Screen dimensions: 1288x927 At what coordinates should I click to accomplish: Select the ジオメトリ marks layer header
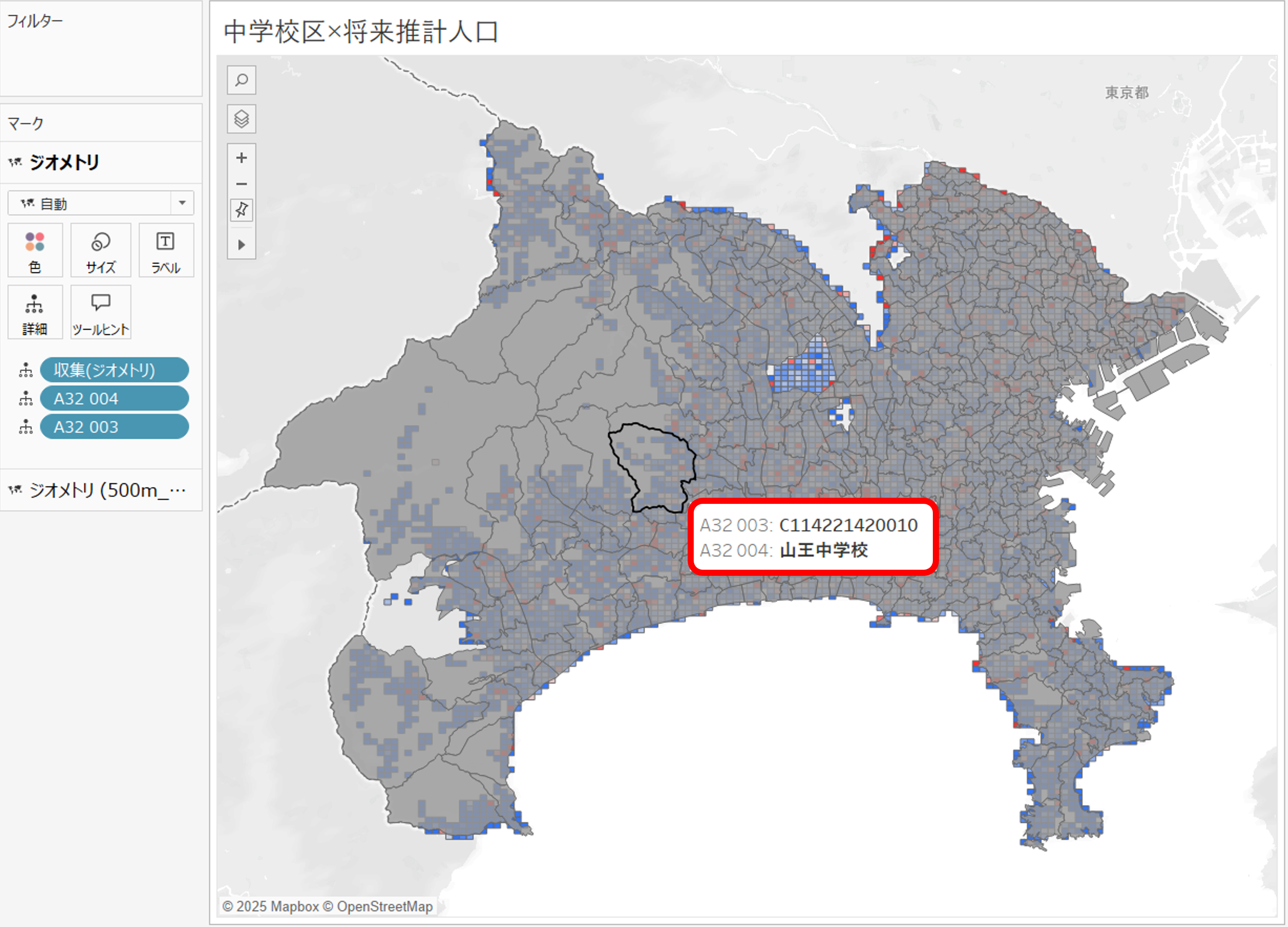[x=101, y=162]
